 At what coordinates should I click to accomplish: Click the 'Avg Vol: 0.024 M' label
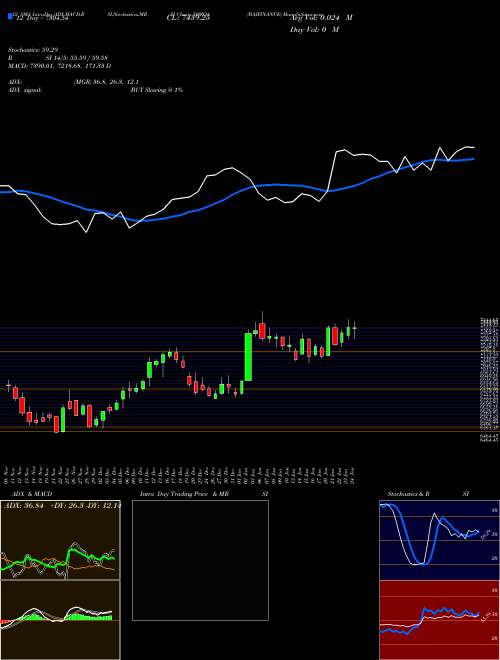pyautogui.click(x=321, y=18)
